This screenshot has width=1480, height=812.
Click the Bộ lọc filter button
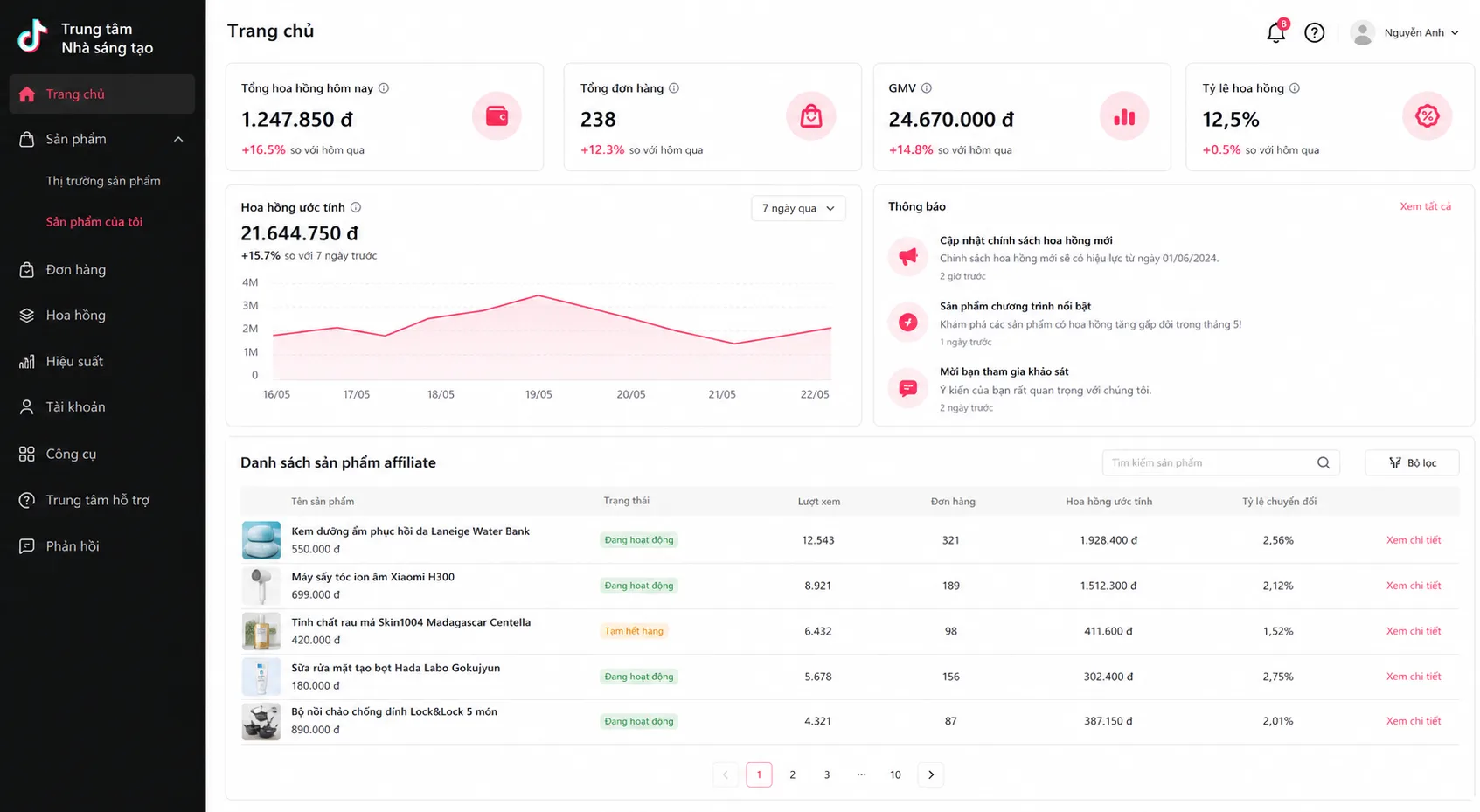tap(1412, 462)
